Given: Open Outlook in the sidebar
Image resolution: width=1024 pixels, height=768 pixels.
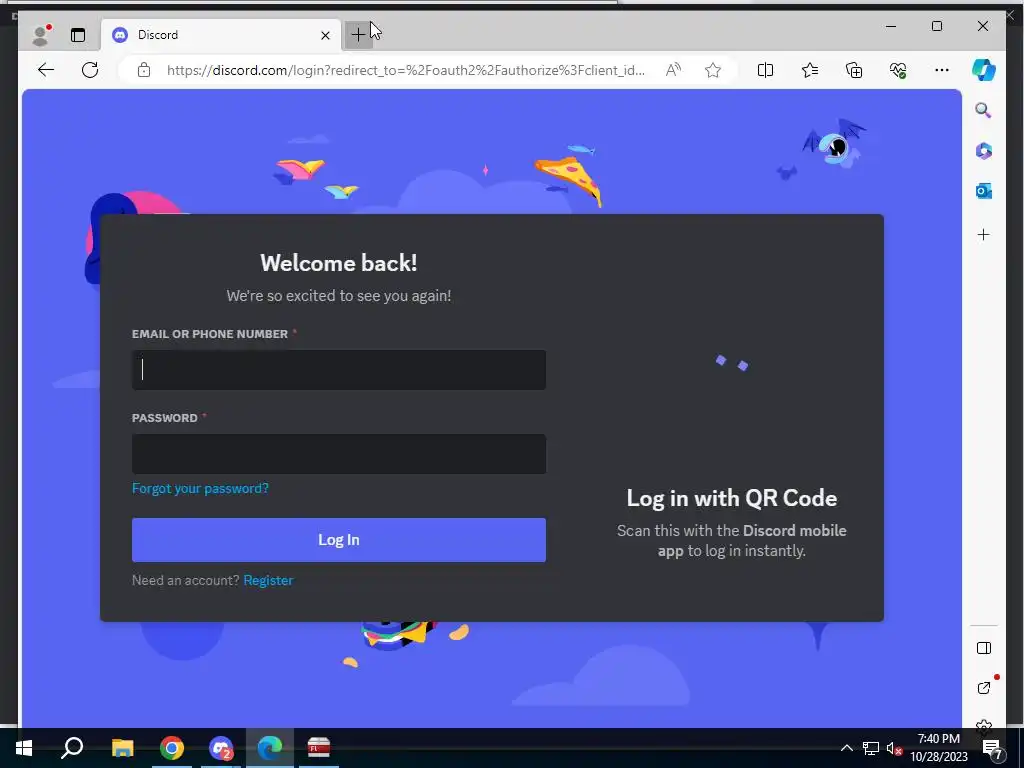Looking at the screenshot, I should pyautogui.click(x=984, y=191).
